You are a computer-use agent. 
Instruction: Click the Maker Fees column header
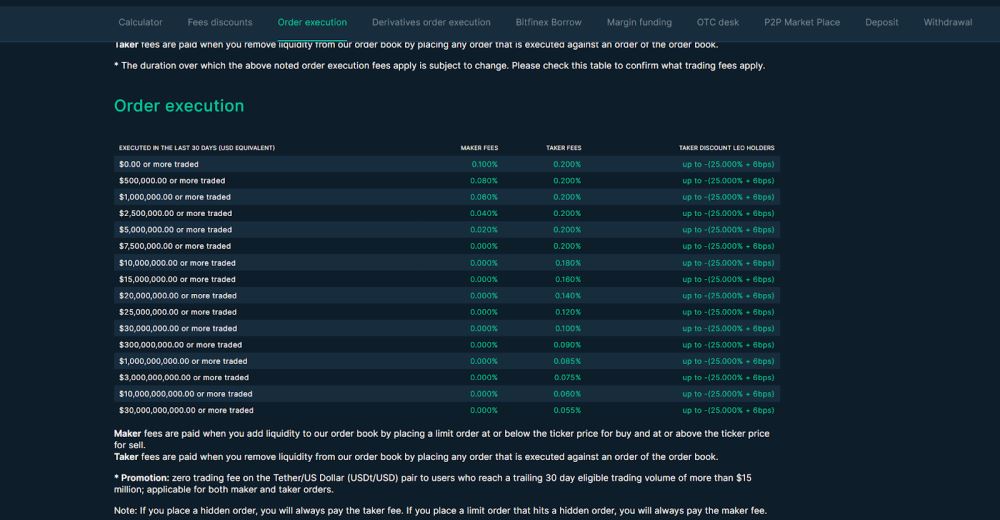pyautogui.click(x=480, y=148)
